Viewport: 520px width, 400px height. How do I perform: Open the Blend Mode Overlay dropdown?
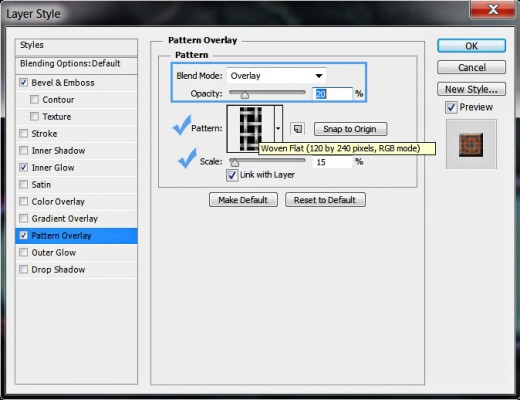point(276,76)
